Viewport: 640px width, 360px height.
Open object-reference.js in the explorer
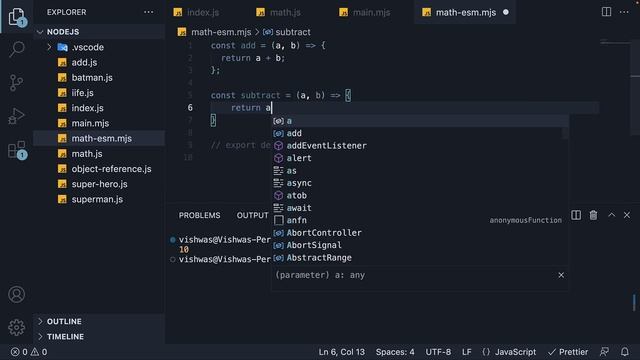(111, 169)
